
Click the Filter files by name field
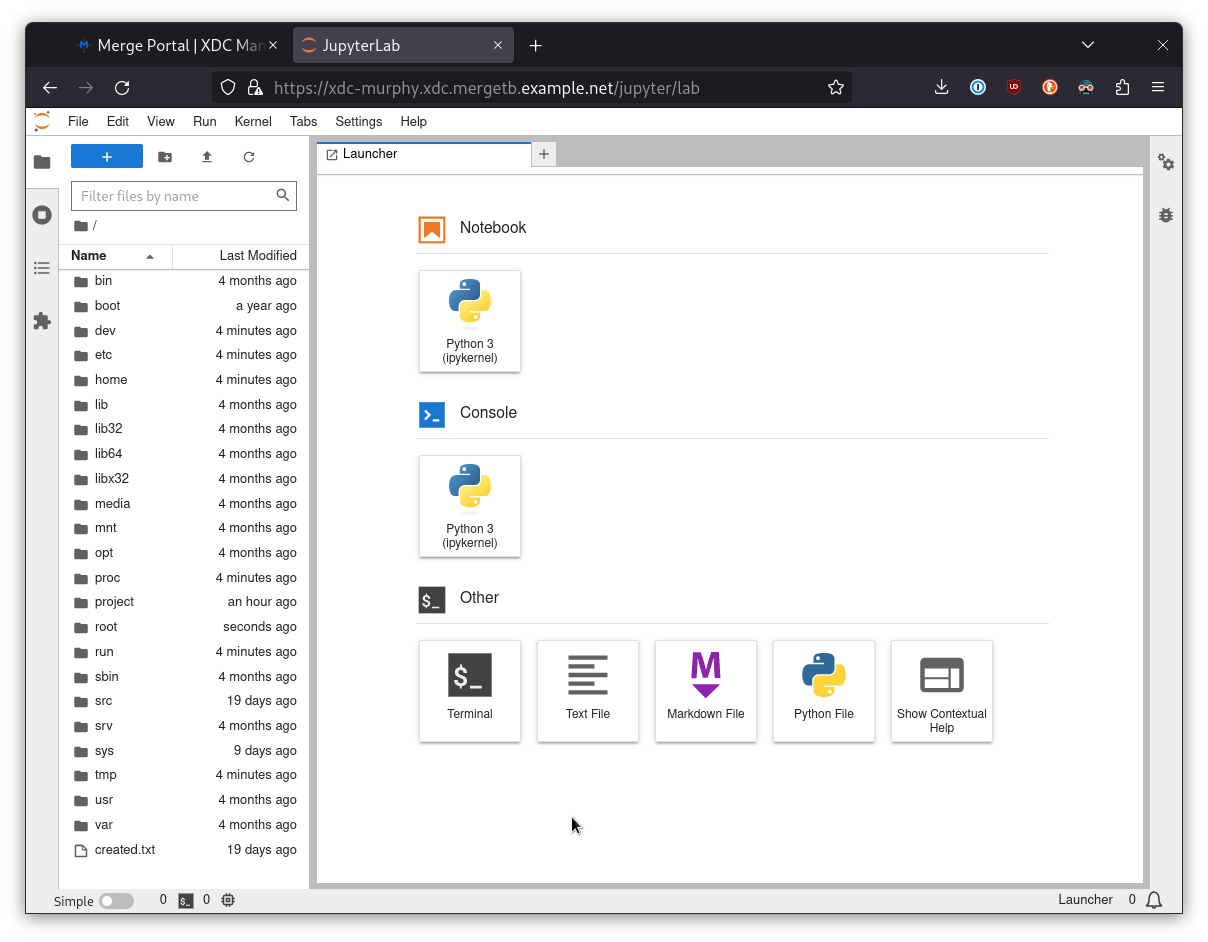coord(174,196)
